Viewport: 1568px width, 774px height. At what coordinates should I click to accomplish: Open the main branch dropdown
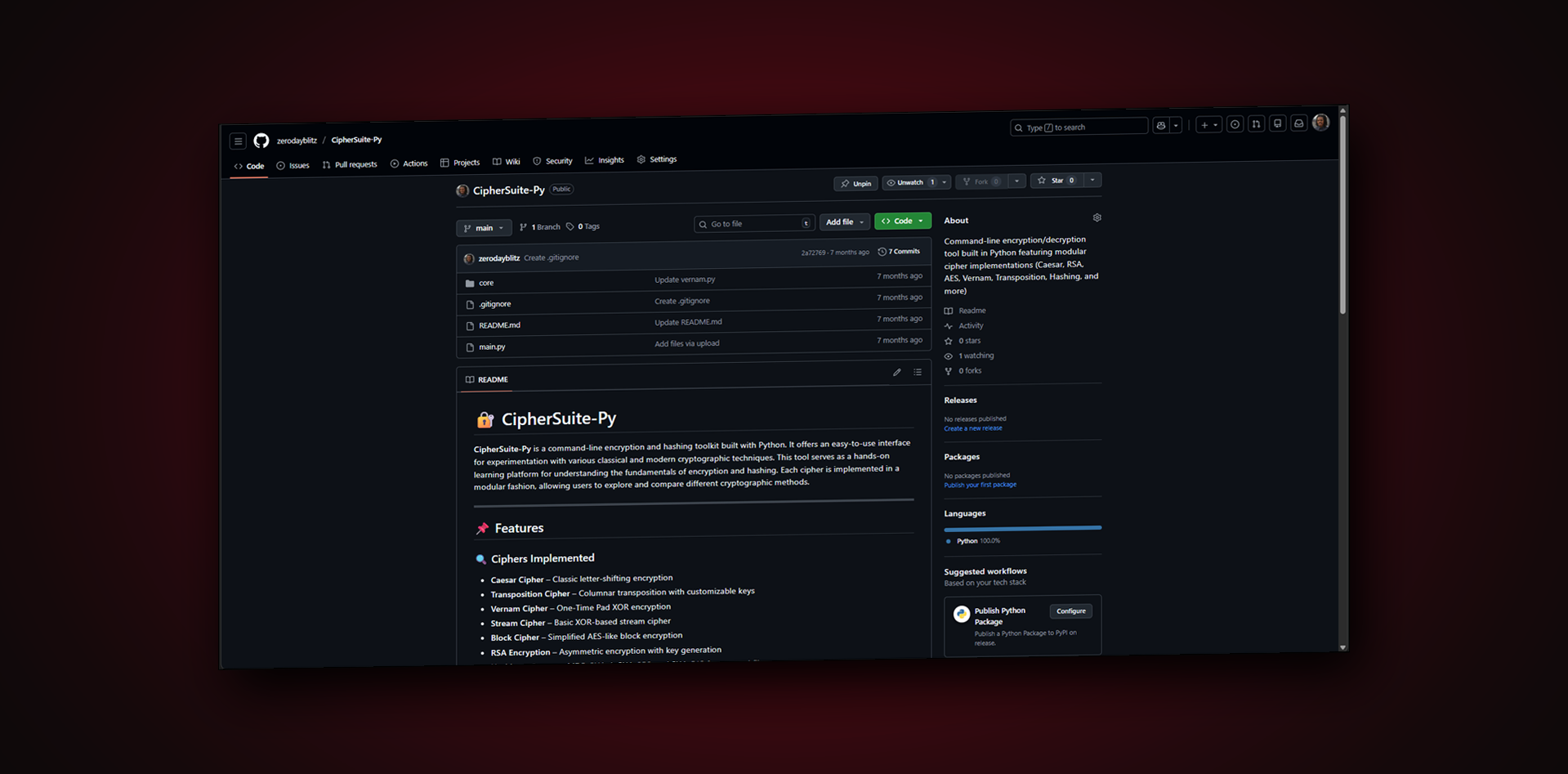(483, 227)
